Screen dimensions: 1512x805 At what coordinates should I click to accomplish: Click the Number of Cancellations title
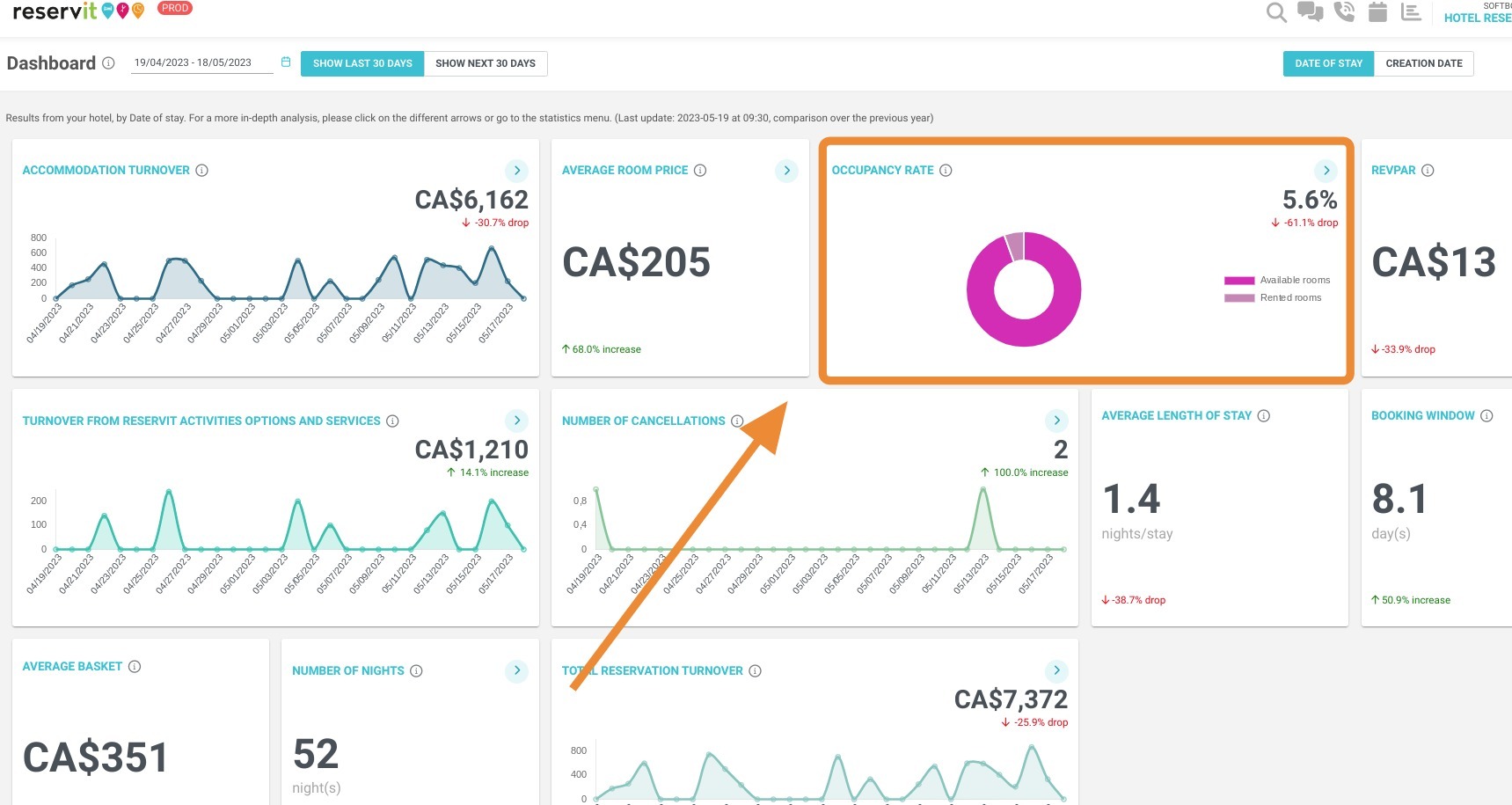(x=643, y=421)
